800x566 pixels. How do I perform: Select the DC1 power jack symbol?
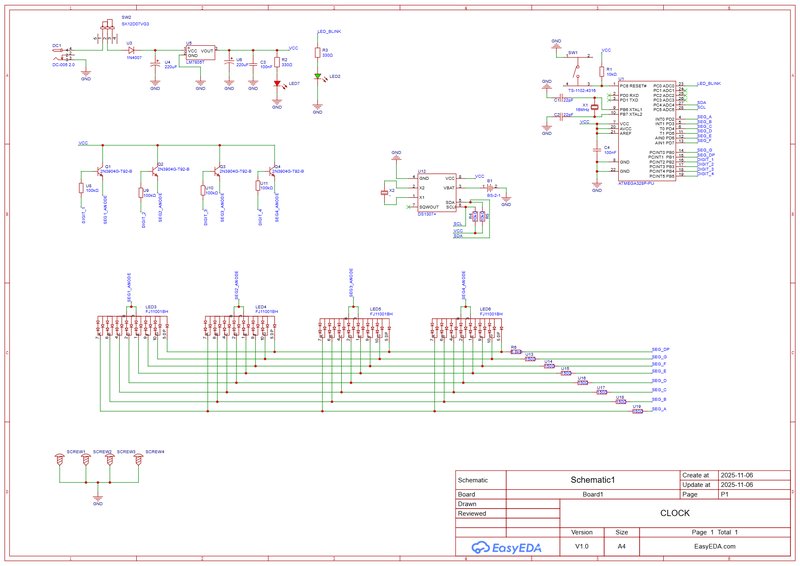pos(63,53)
